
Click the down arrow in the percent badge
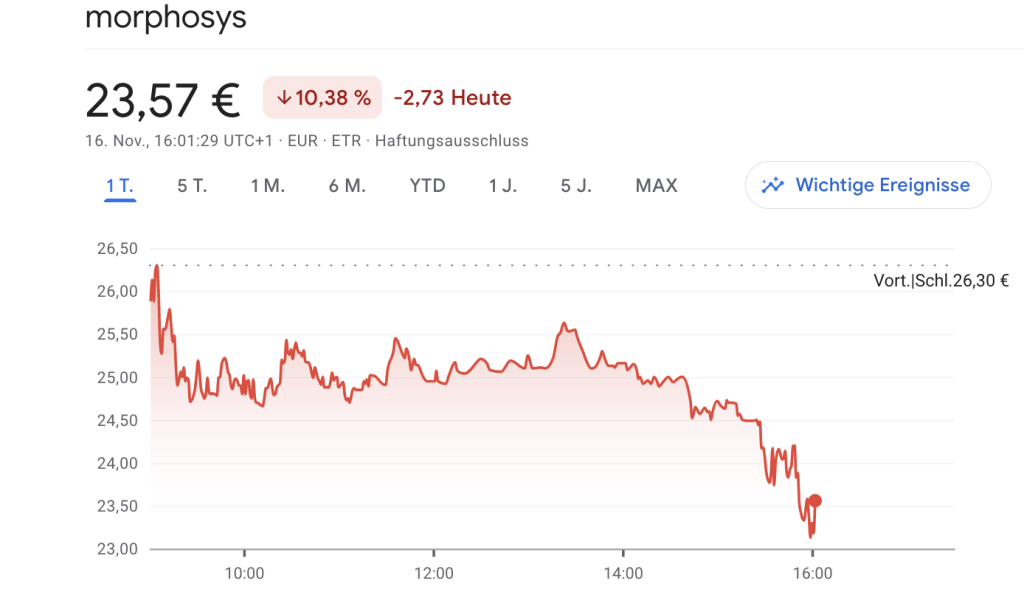[x=283, y=98]
